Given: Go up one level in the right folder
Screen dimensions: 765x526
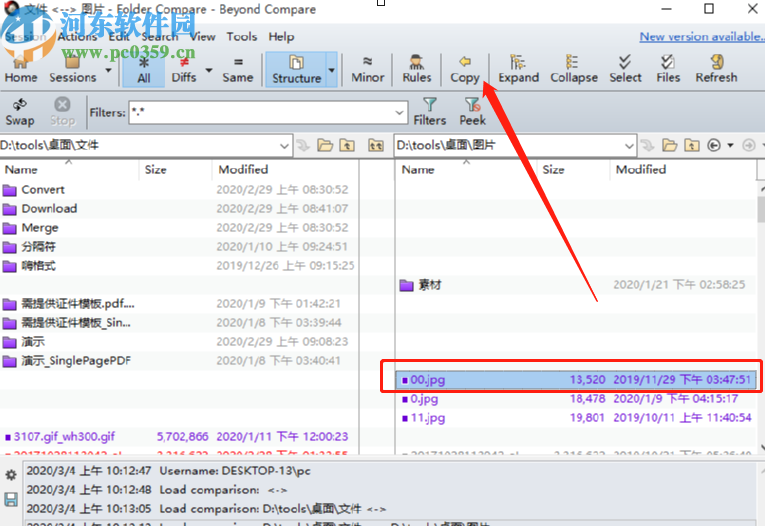Looking at the screenshot, I should pyautogui.click(x=692, y=145).
